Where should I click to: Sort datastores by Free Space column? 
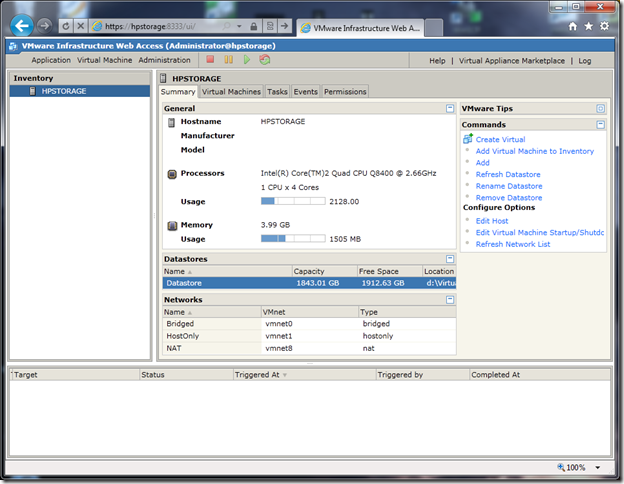[389, 271]
